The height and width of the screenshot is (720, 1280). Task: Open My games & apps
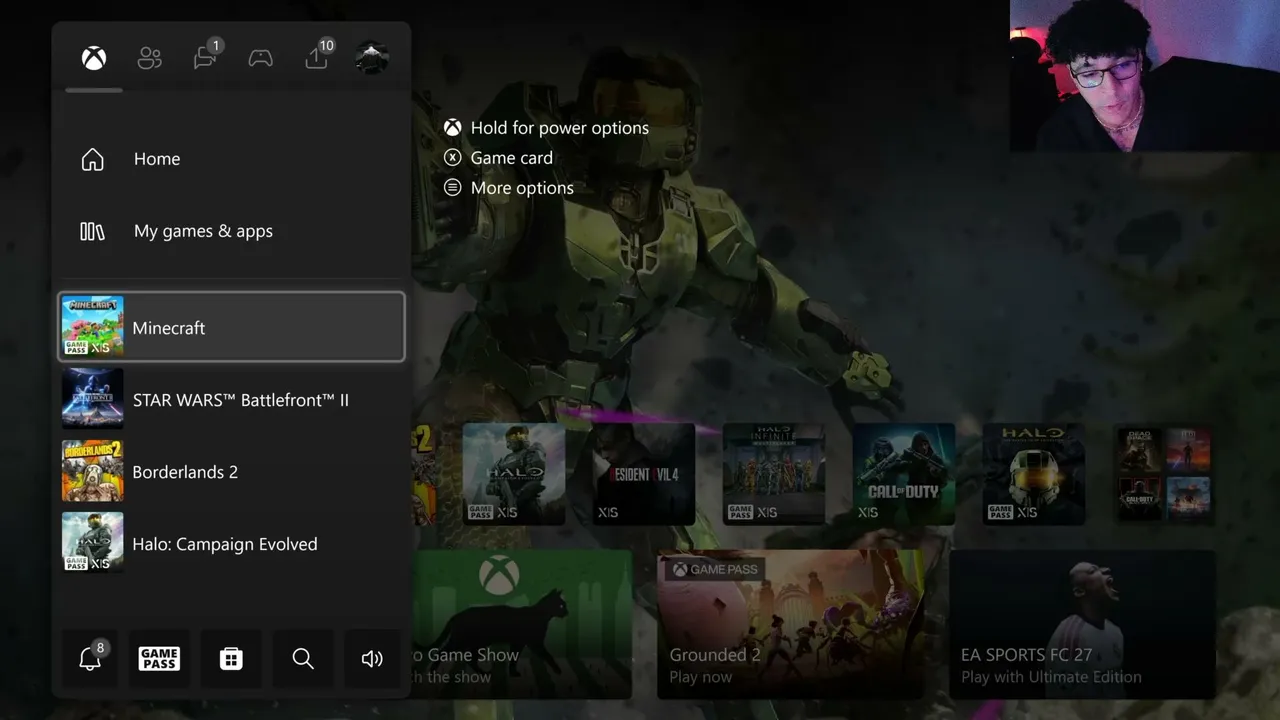[231, 231]
